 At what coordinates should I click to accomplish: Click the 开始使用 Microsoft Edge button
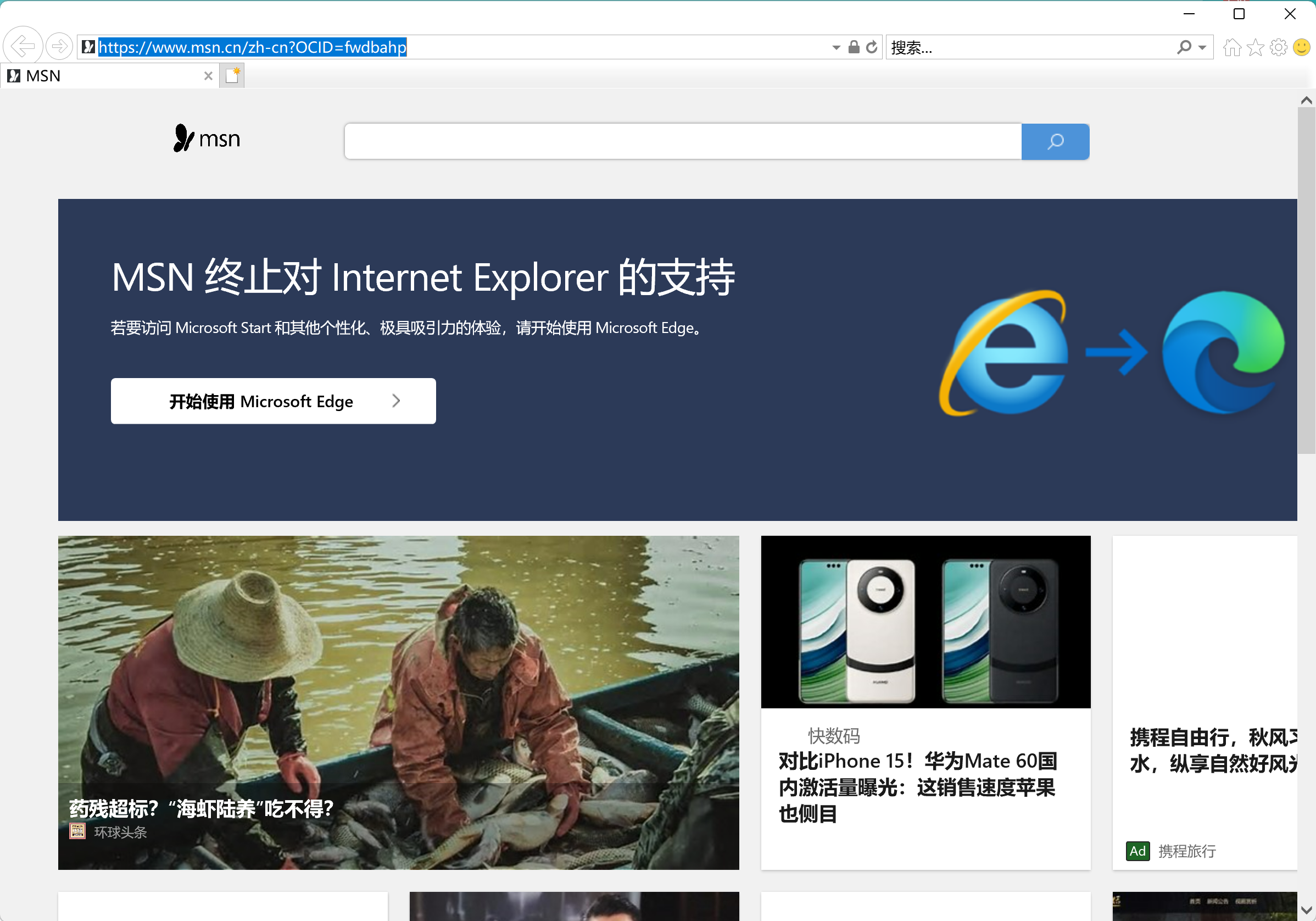273,401
